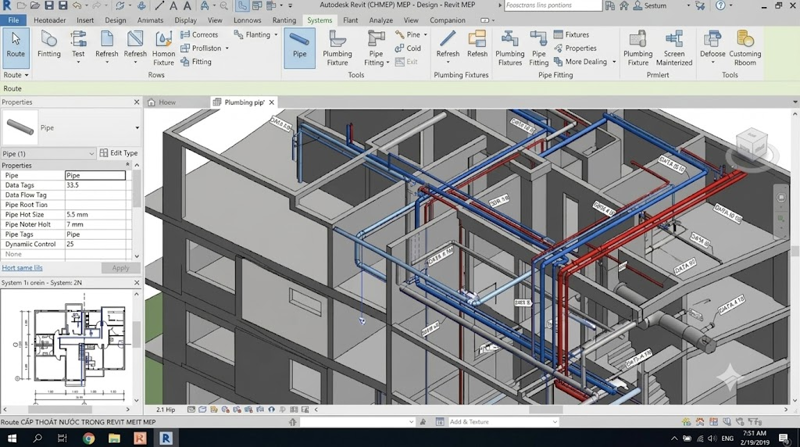Open File Explorer from the taskbar

[114, 438]
